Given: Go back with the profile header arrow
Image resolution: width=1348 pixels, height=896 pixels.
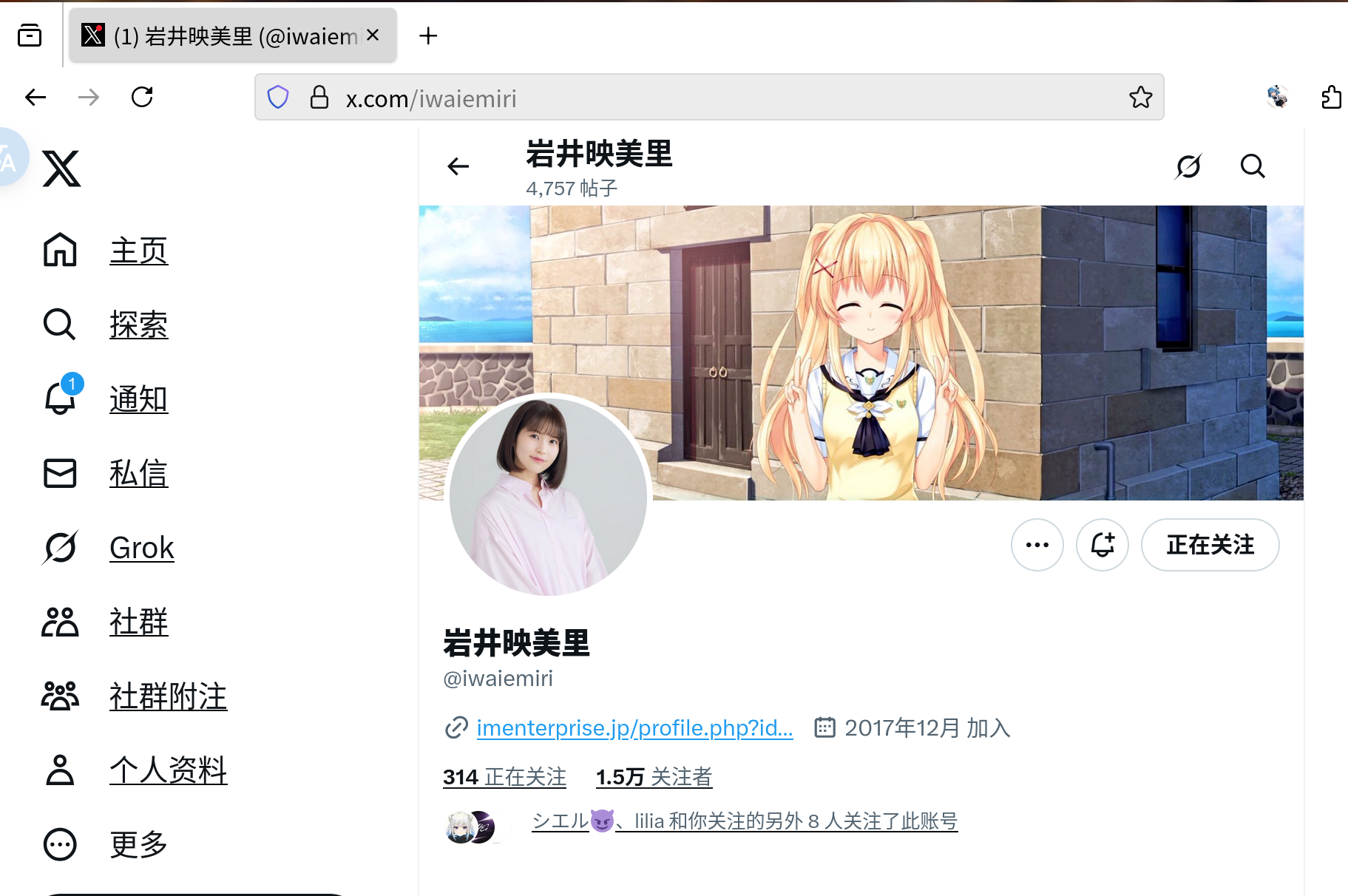Looking at the screenshot, I should click(458, 166).
